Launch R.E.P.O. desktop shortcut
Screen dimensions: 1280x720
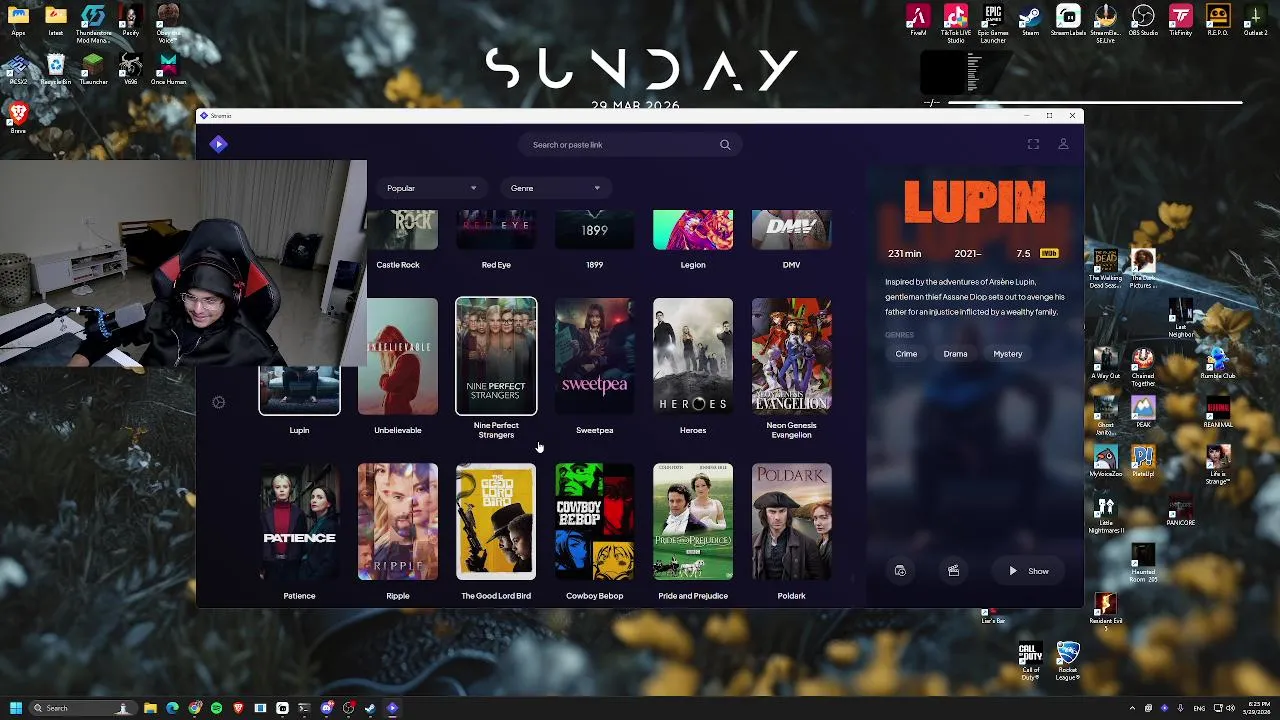1218,20
